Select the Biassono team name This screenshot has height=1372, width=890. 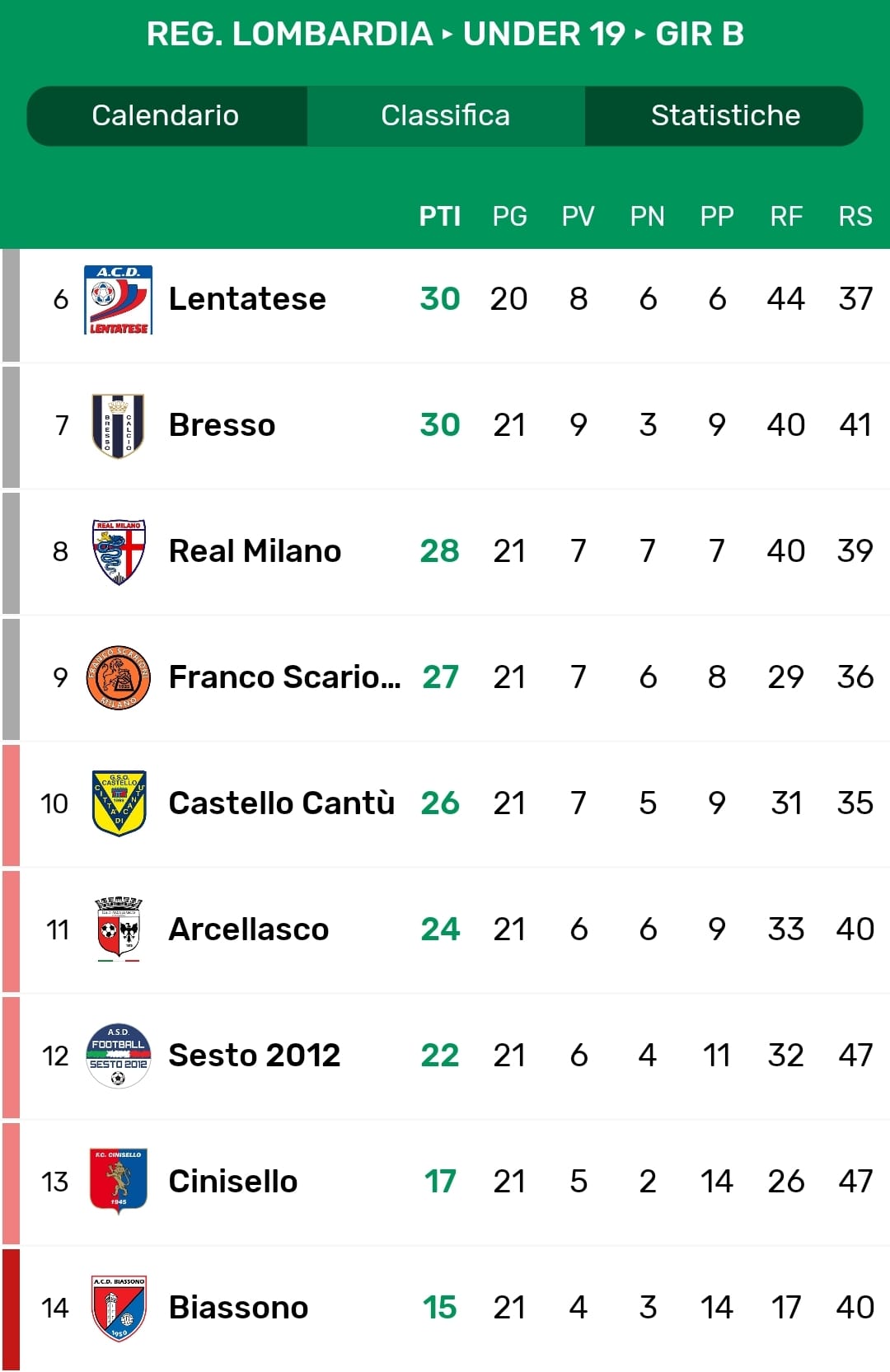coord(238,1308)
